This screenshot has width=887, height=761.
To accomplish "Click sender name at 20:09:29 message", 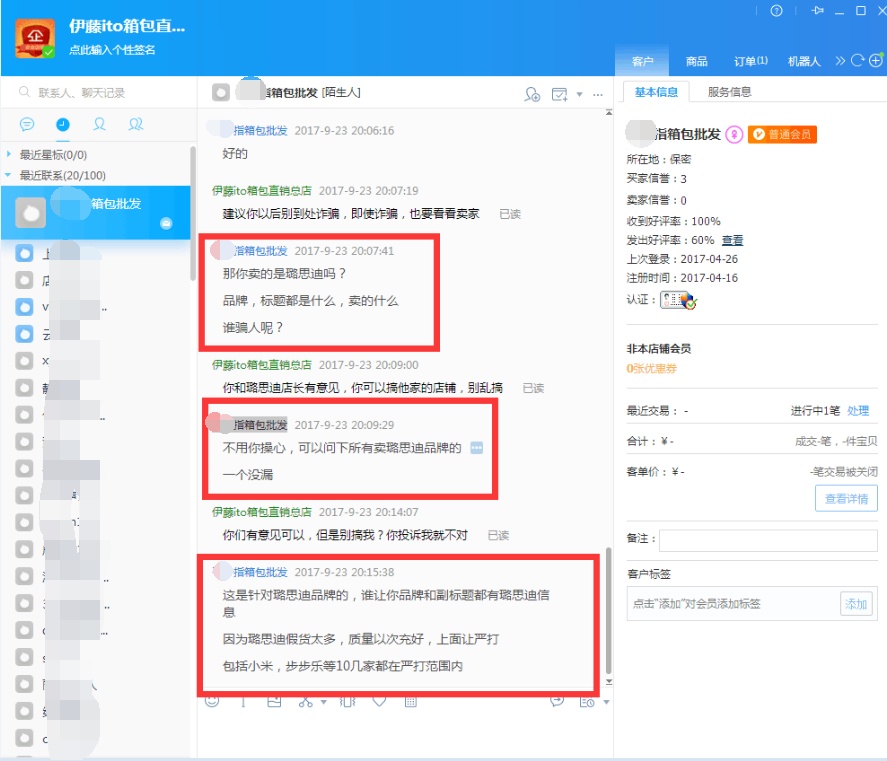I will pyautogui.click(x=260, y=424).
